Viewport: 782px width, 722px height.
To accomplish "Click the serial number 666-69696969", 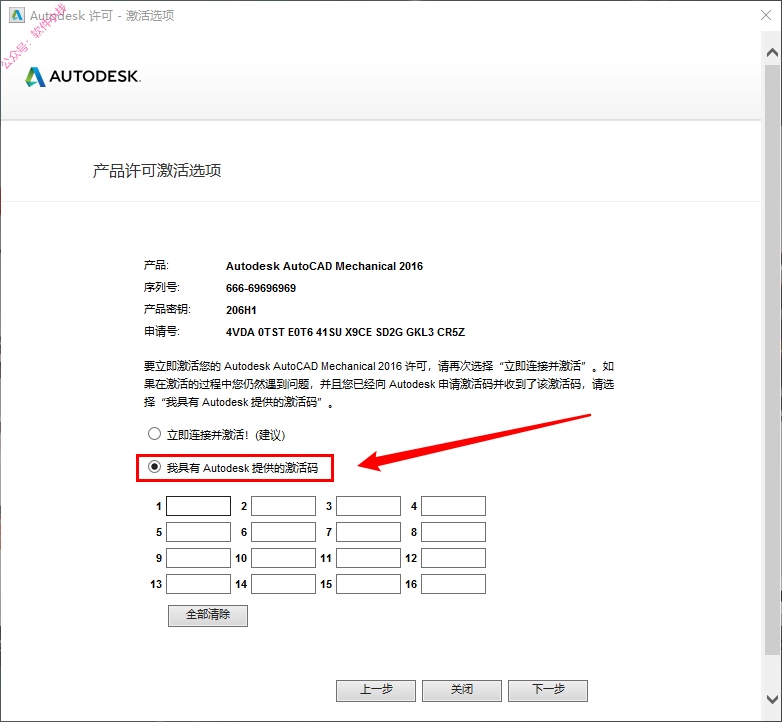I will [261, 288].
